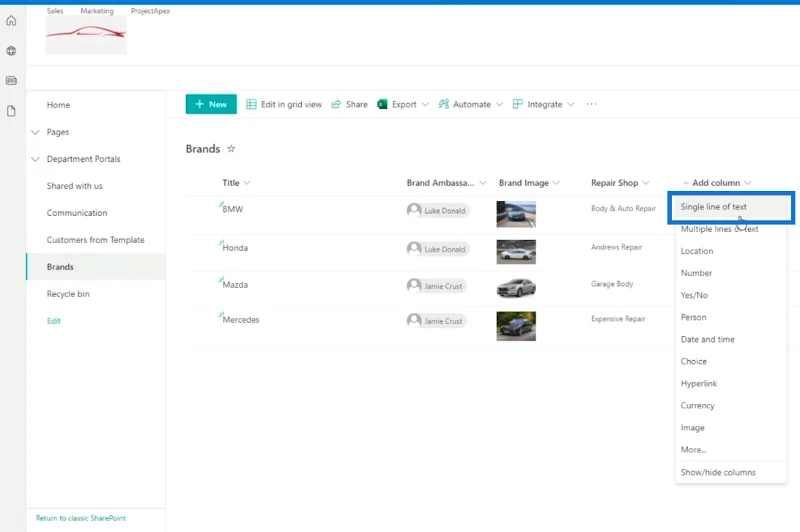This screenshot has height=532, width=800.
Task: Click Luke Donald avatar in Honda row
Action: point(414,249)
